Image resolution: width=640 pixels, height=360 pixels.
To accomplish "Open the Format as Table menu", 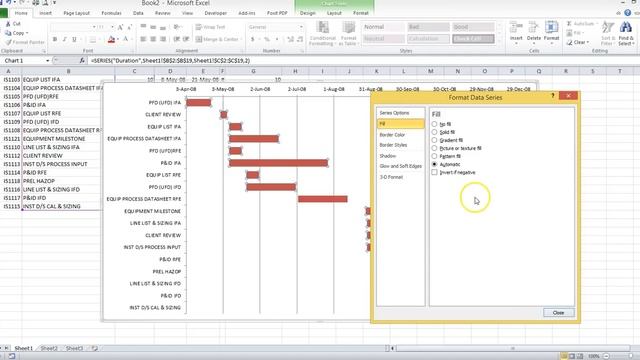I will 349,33.
